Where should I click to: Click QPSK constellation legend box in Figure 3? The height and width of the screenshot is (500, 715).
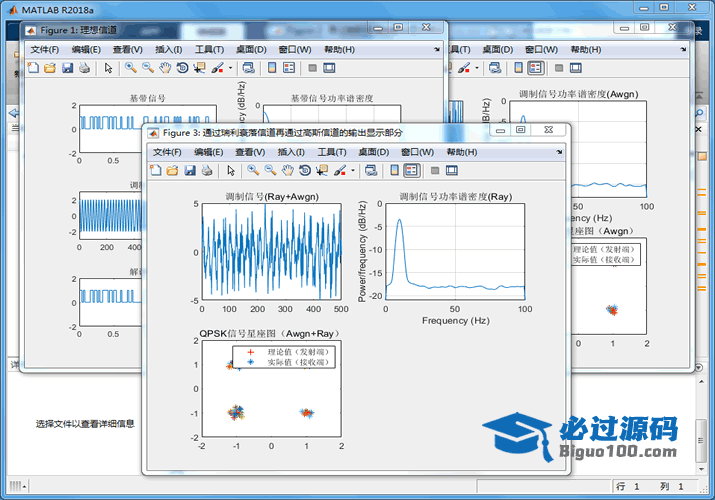(283, 357)
